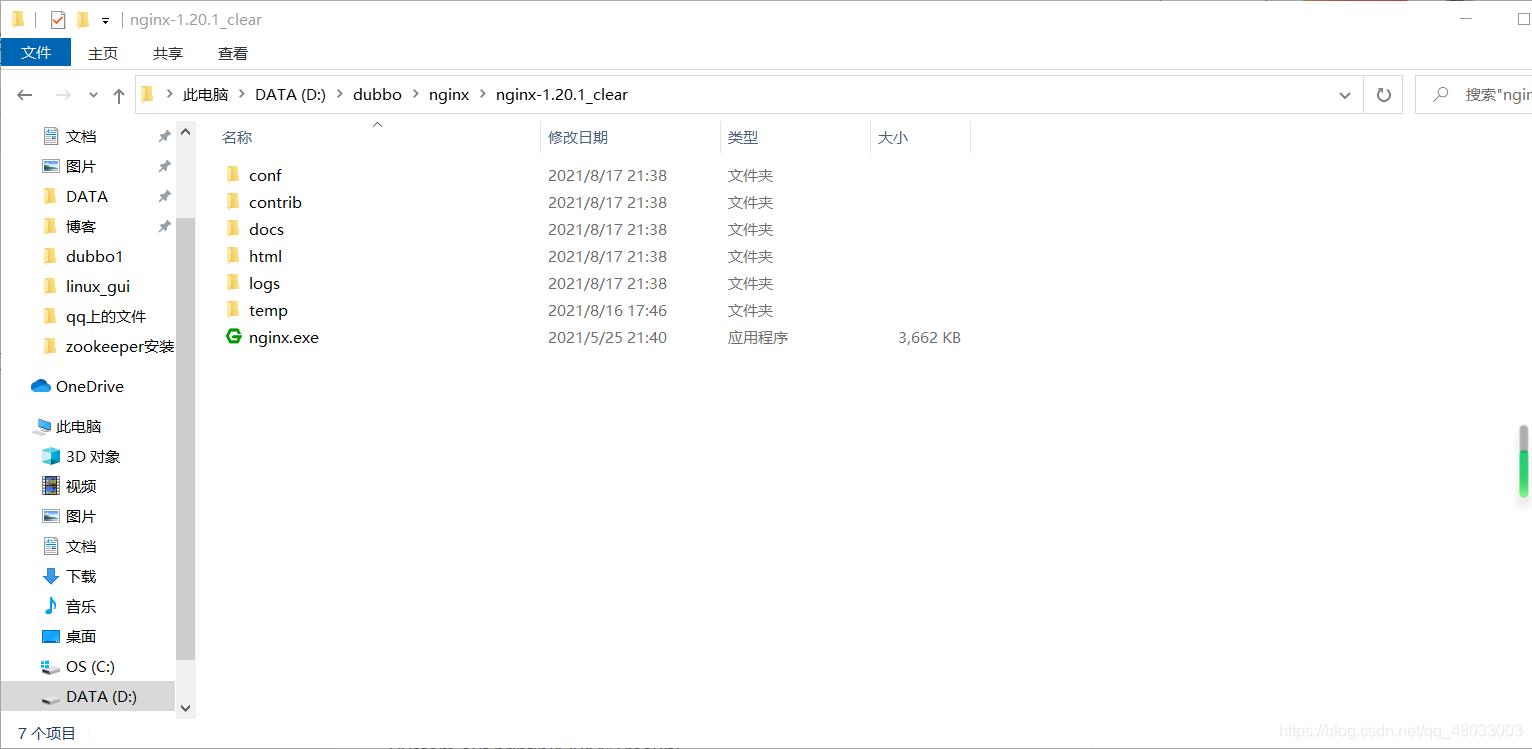
Task: Click the search box field
Action: point(1475,95)
